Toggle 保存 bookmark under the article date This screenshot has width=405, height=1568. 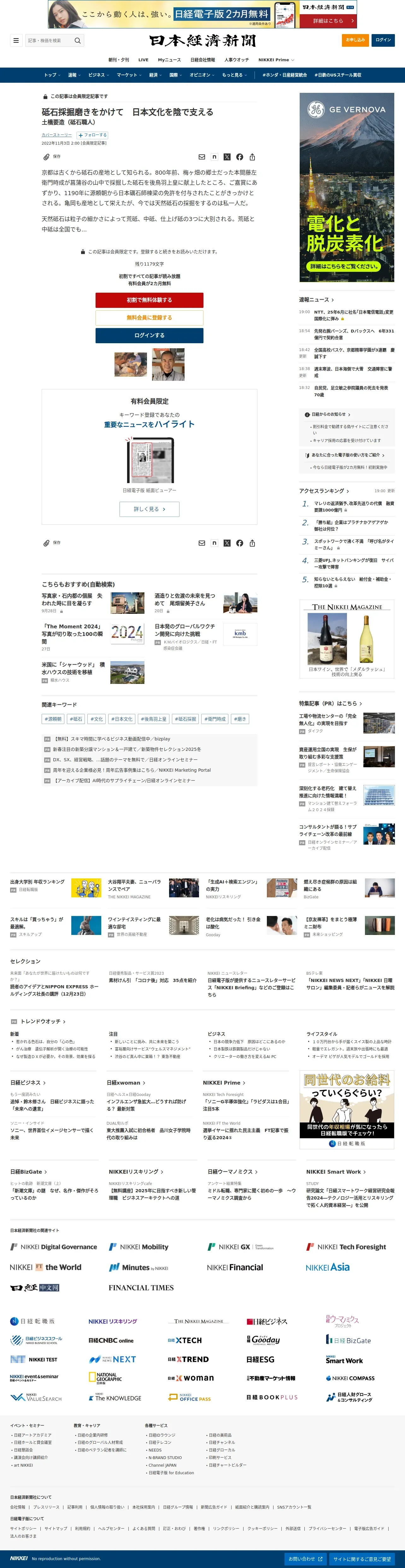[52, 157]
